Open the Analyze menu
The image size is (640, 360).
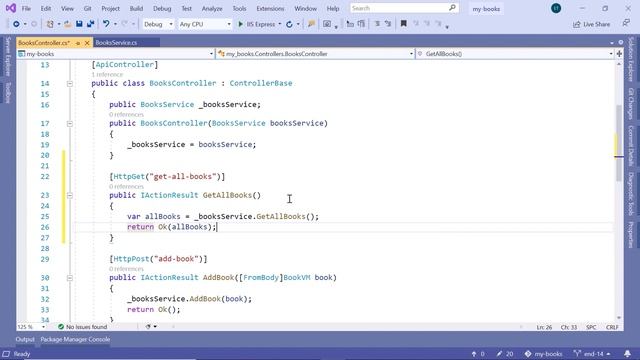[x=212, y=8]
